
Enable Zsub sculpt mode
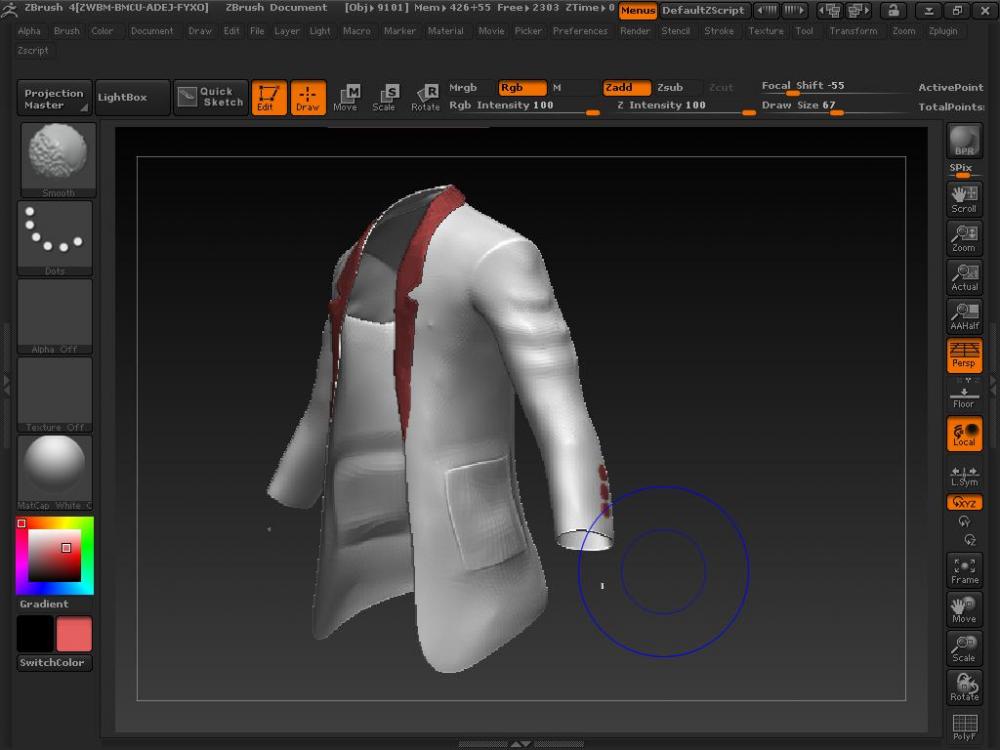(x=670, y=88)
